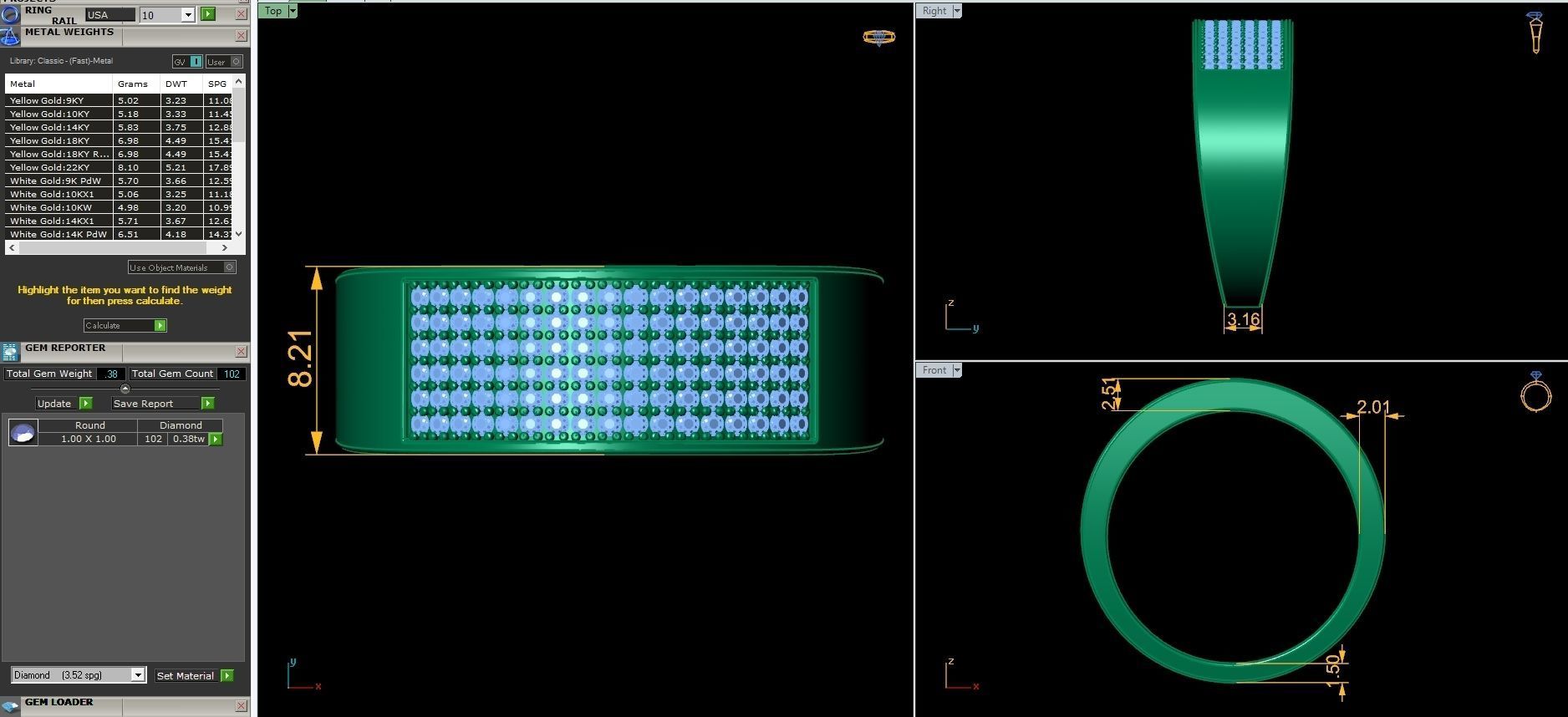The width and height of the screenshot is (1568, 717).
Task: Select the Top viewport label
Action: pyautogui.click(x=273, y=11)
